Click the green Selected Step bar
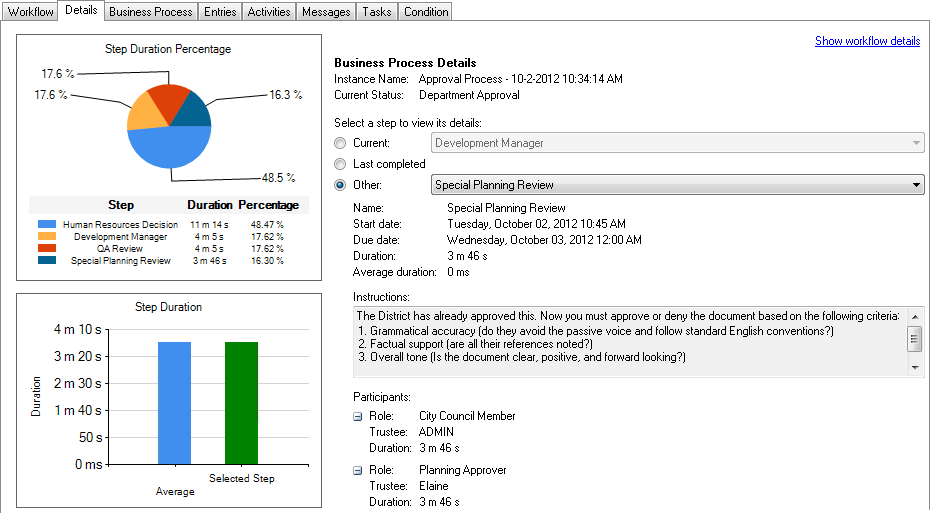Screen dimensions: 930x513 coord(241,402)
